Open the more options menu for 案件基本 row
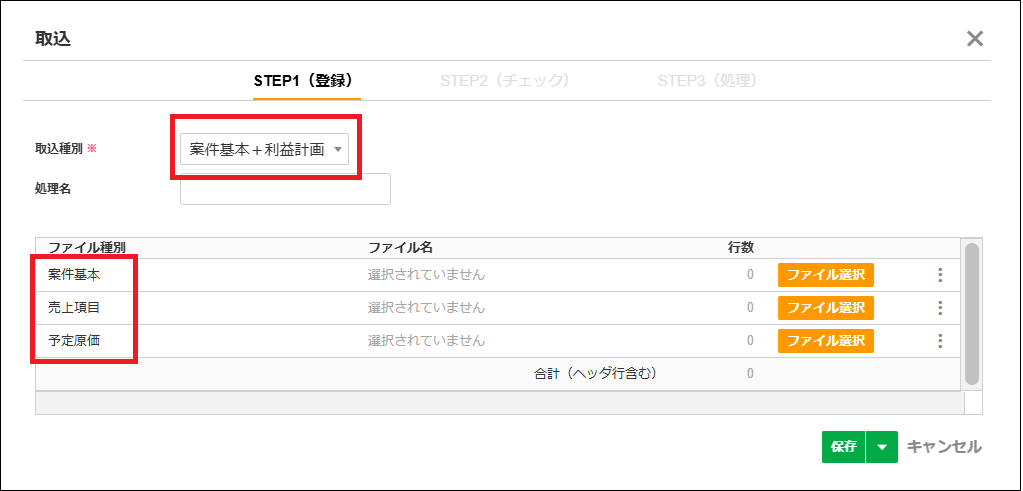1023x491 pixels. [x=939, y=275]
